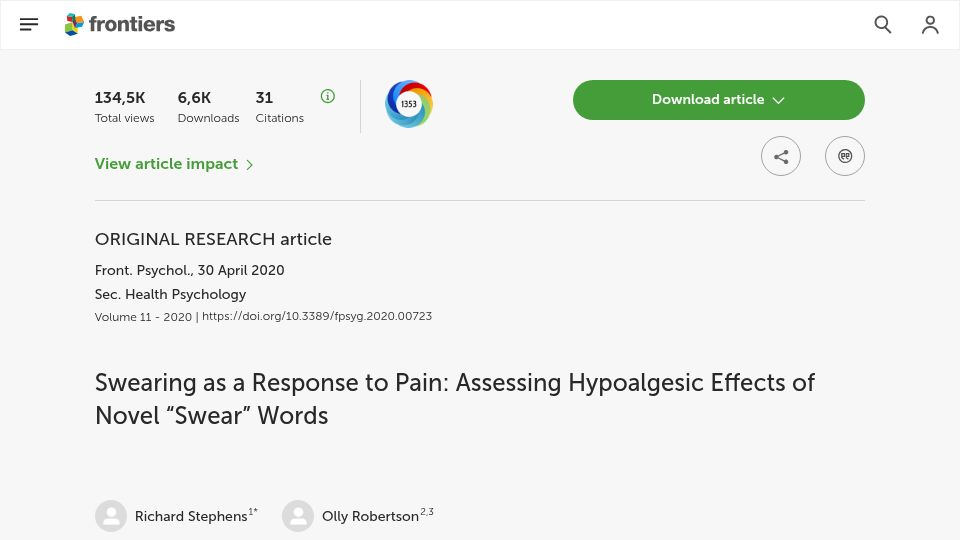This screenshot has height=540, width=960.
Task: Expand the Download article dropdown
Action: pyautogui.click(x=719, y=100)
